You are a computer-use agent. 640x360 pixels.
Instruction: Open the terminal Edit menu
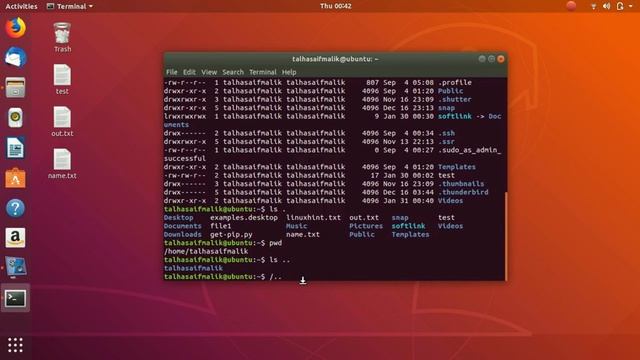tap(189, 72)
